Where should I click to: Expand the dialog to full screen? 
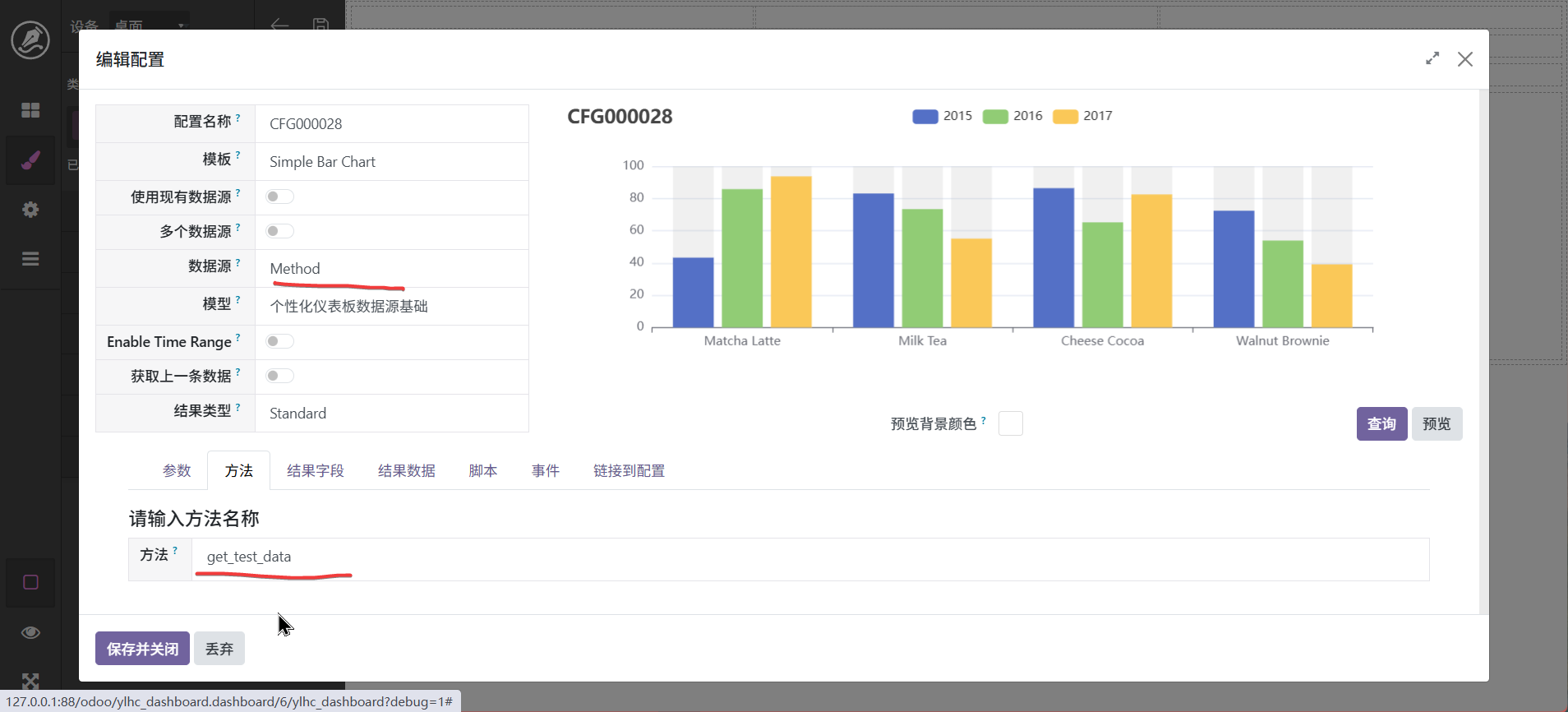(x=1432, y=58)
